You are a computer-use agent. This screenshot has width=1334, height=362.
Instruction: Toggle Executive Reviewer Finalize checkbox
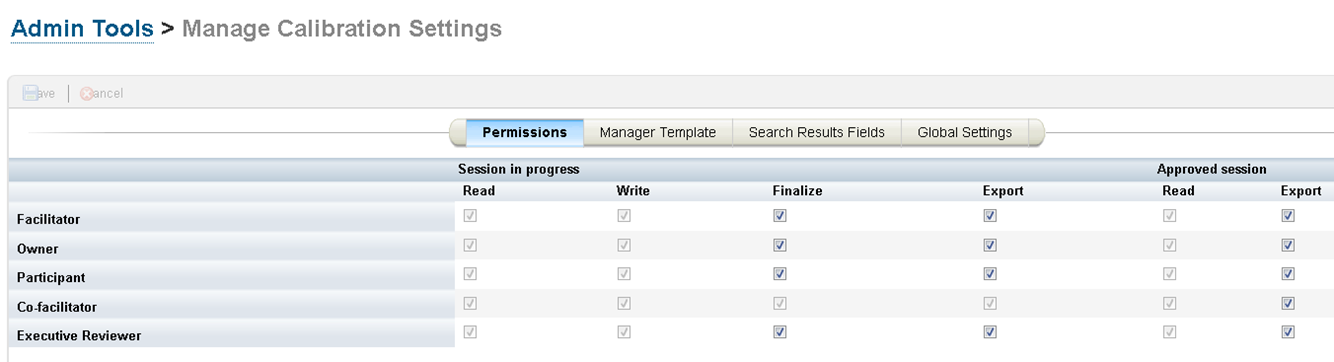tap(779, 332)
